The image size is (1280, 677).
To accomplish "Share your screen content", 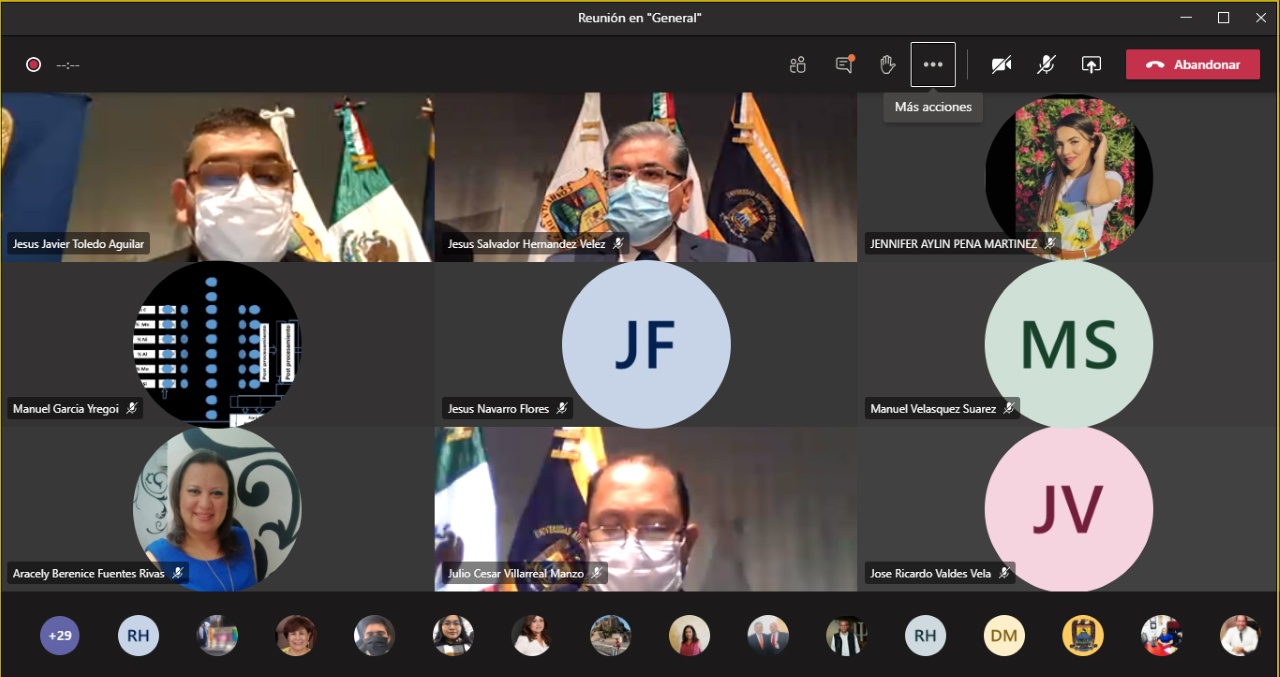I will (x=1091, y=65).
